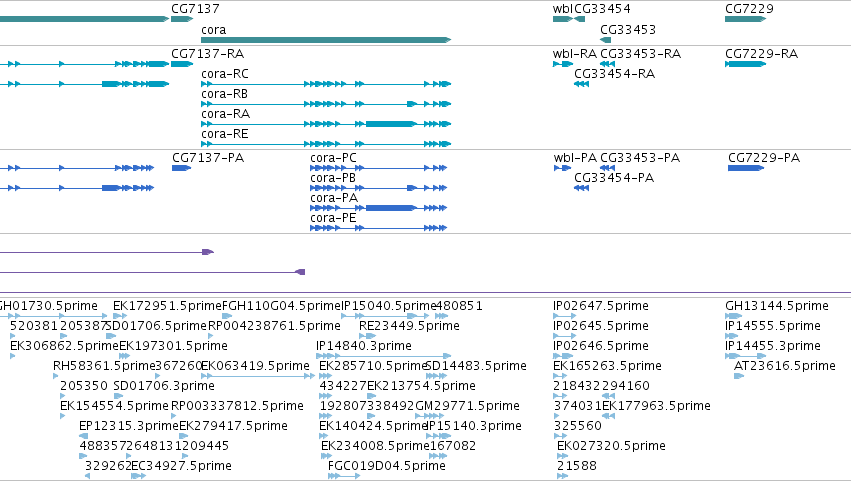Select the FGH110G04.5prime EST label

click(x=281, y=306)
